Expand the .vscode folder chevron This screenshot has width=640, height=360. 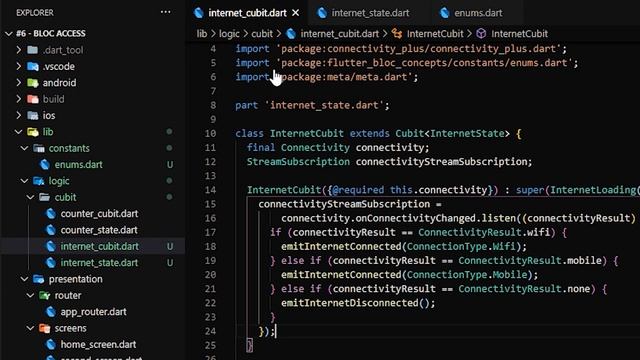[x=19, y=66]
